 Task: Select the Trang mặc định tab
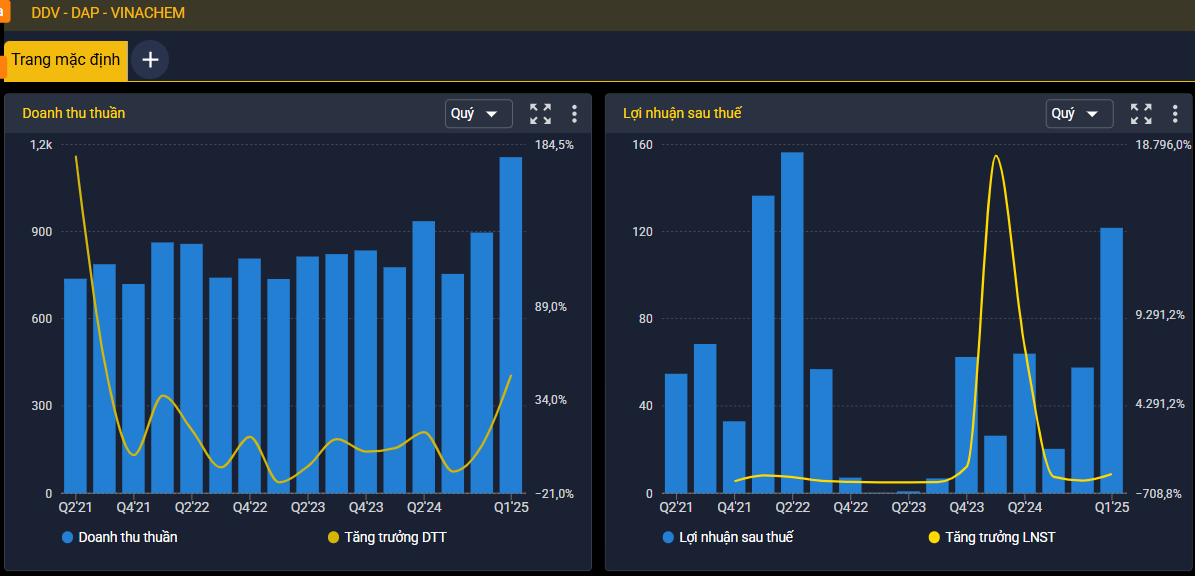[x=66, y=59]
